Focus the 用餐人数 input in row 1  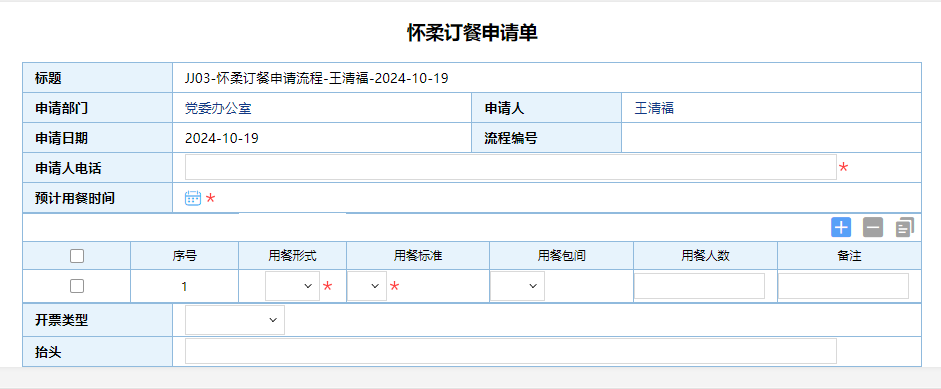coord(699,286)
